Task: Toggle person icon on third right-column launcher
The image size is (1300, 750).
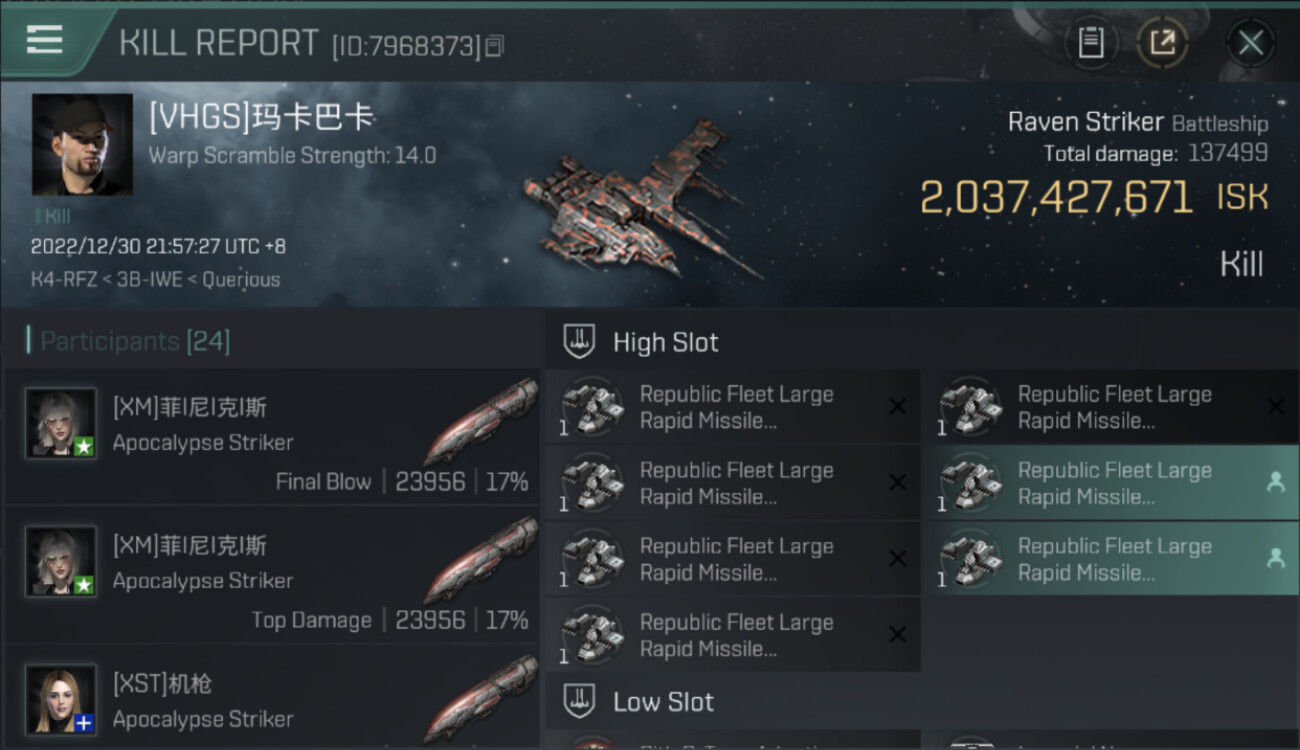Action: [x=1275, y=559]
